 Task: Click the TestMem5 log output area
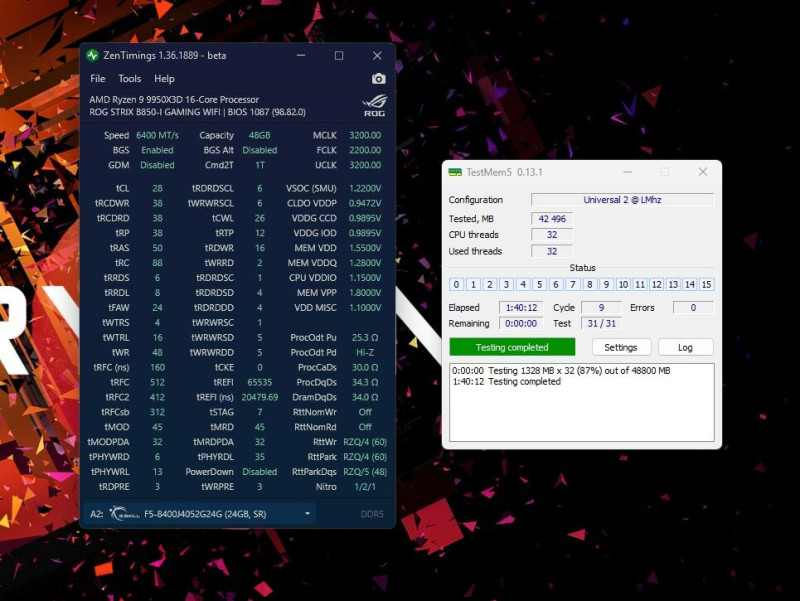[582, 402]
